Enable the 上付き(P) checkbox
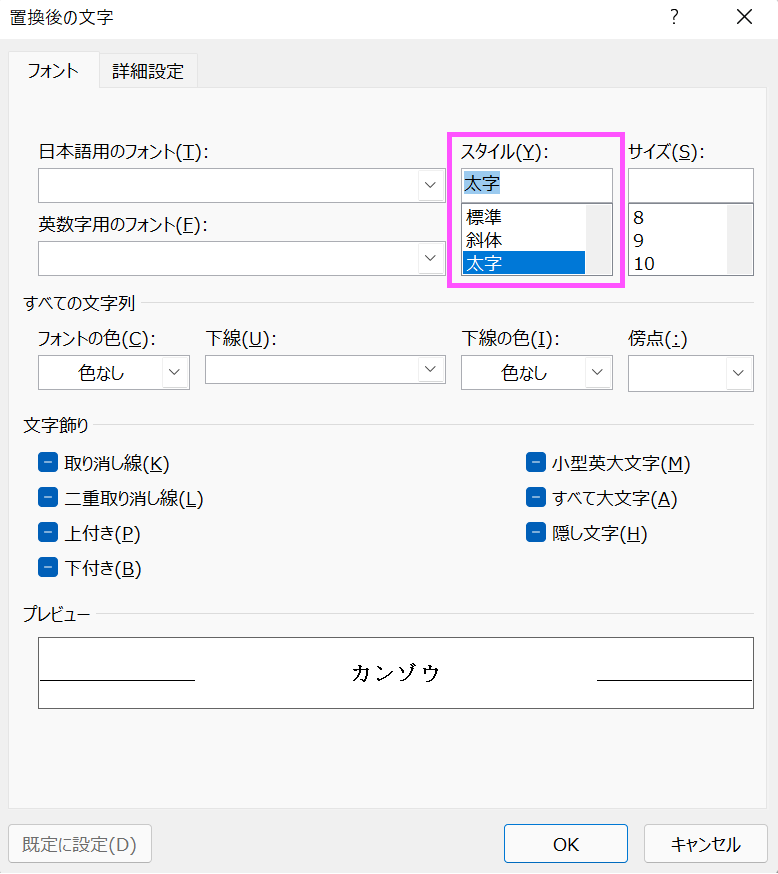Image resolution: width=778 pixels, height=874 pixels. tap(48, 532)
